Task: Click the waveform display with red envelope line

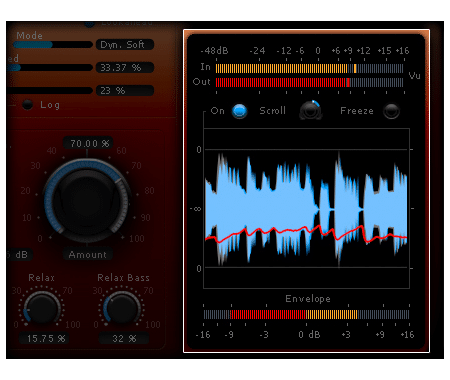Action: click(x=306, y=208)
